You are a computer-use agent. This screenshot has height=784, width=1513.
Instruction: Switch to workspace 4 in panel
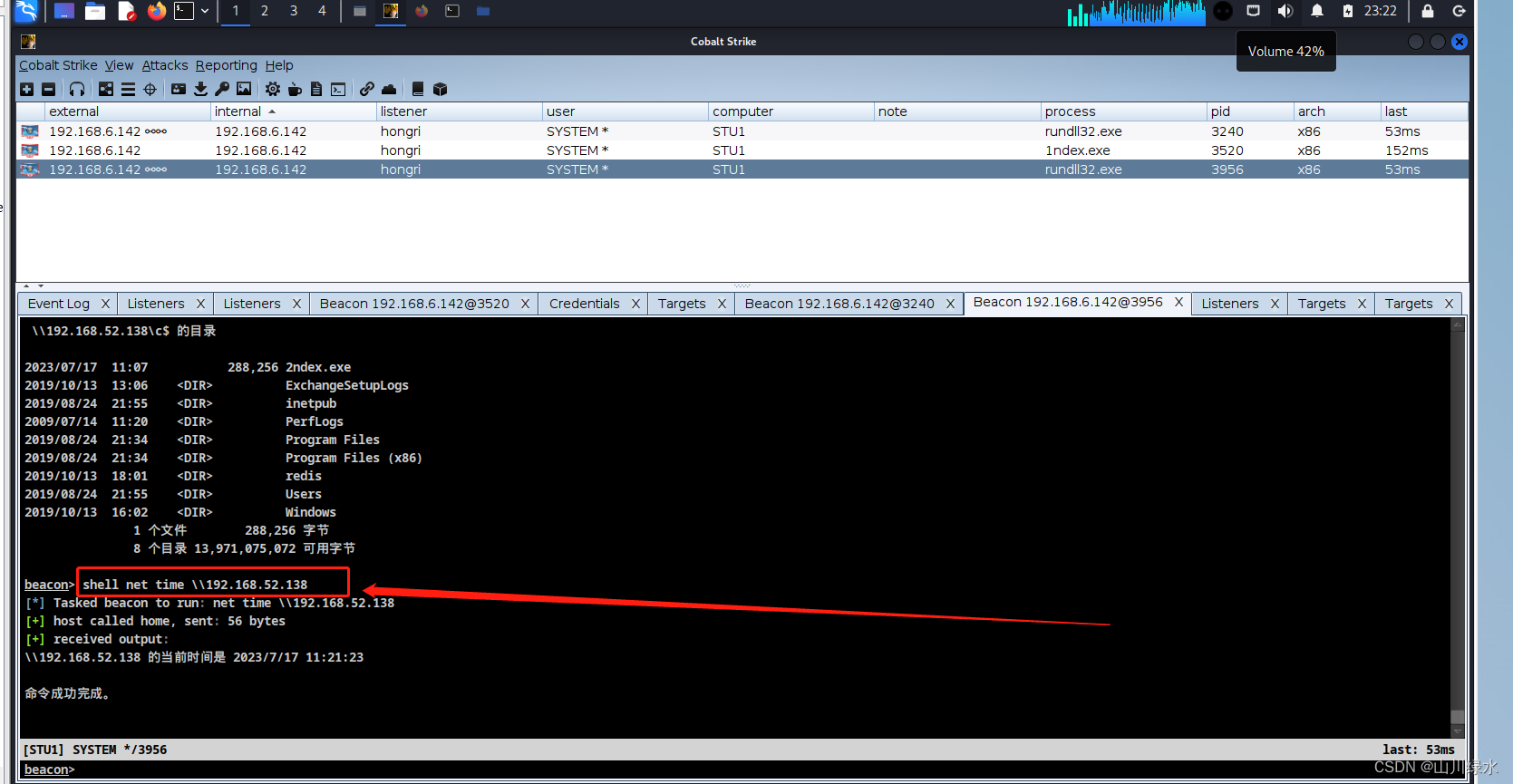pyautogui.click(x=322, y=11)
